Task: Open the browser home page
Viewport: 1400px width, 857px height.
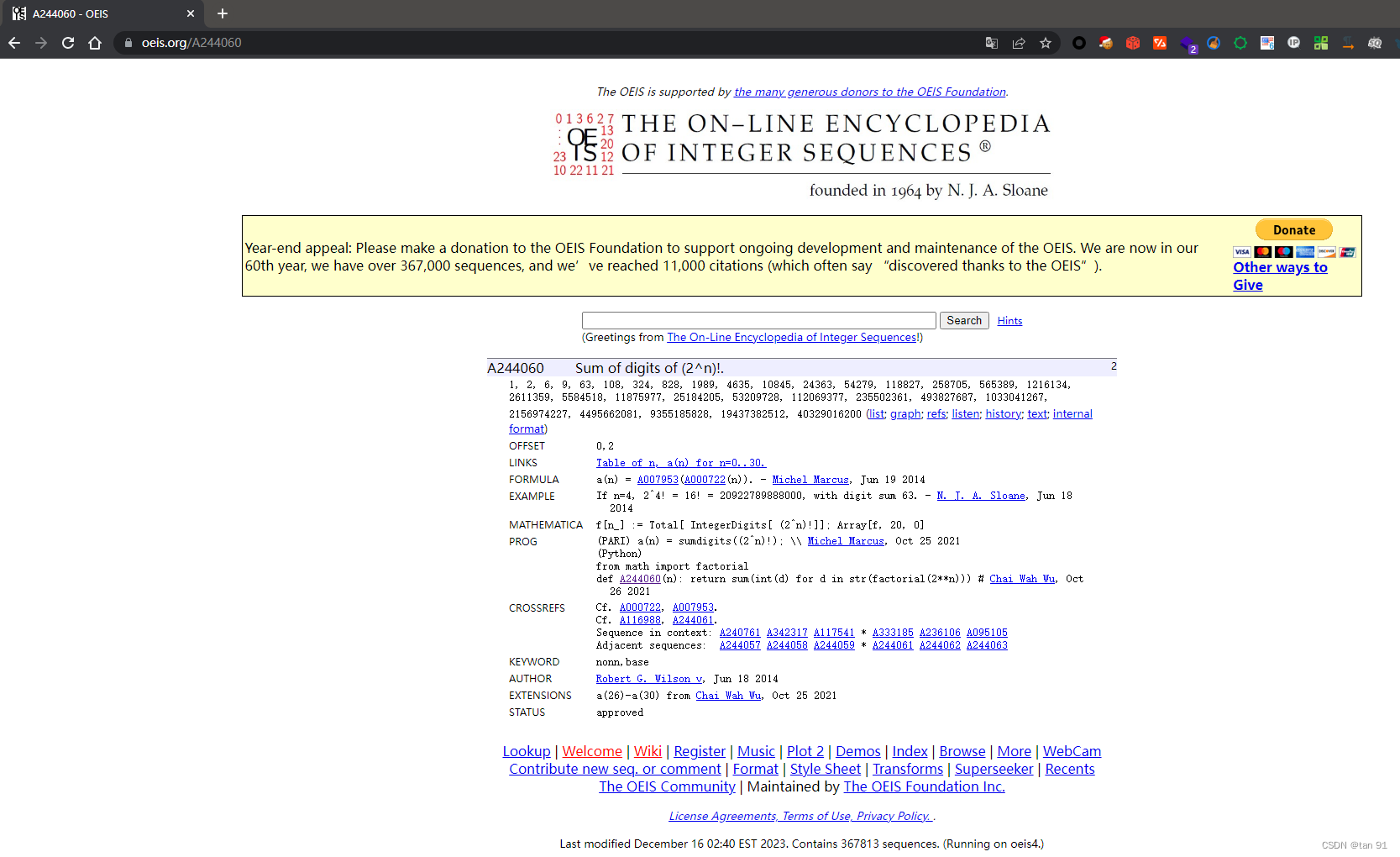Action: coord(95,43)
